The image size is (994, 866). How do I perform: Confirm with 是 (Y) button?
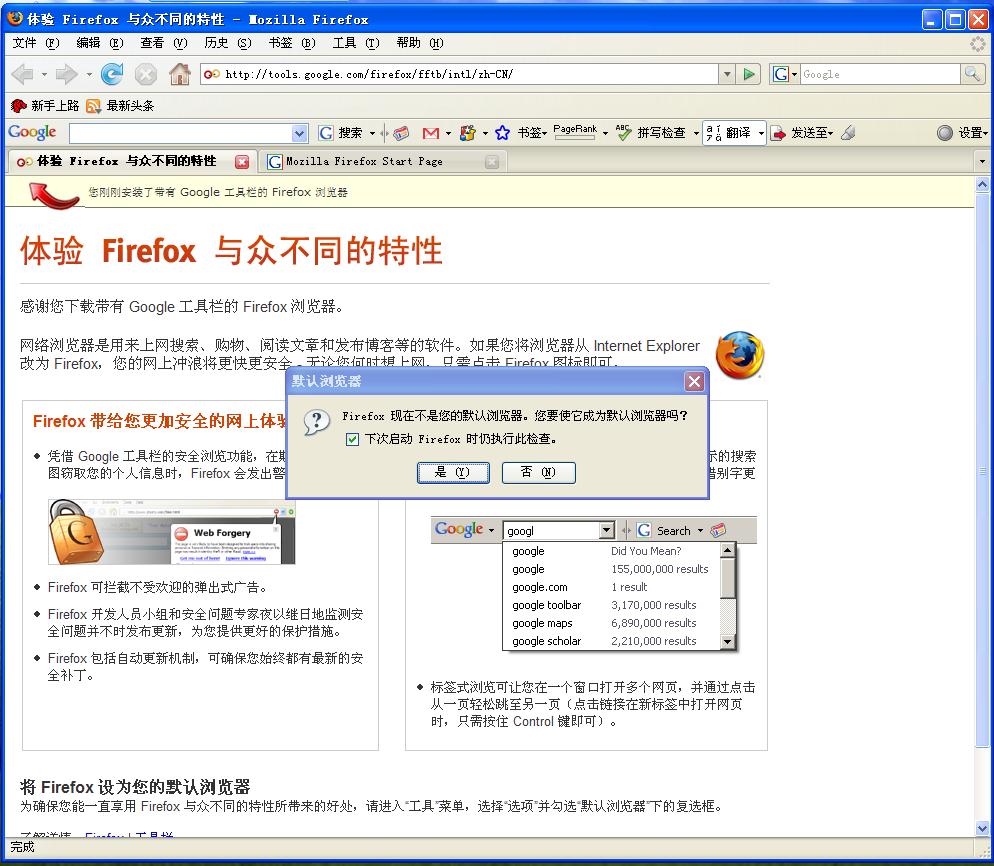point(453,473)
